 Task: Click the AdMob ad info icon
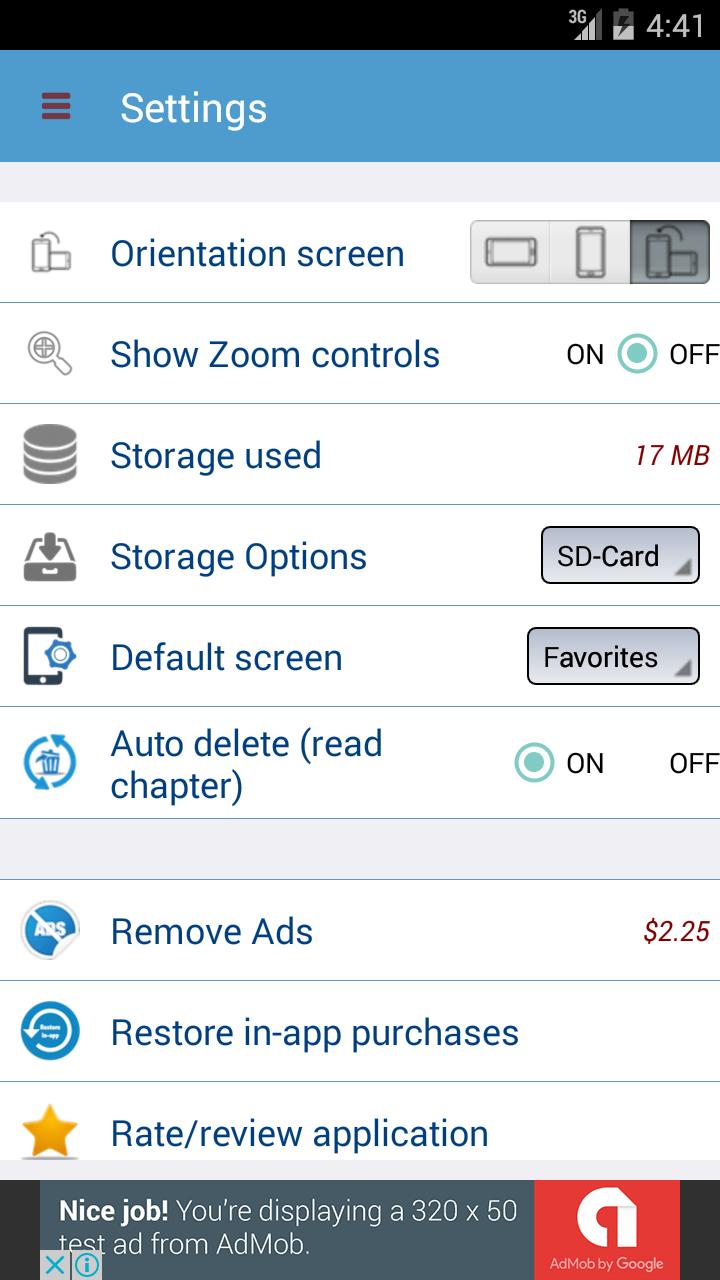tap(87, 1265)
